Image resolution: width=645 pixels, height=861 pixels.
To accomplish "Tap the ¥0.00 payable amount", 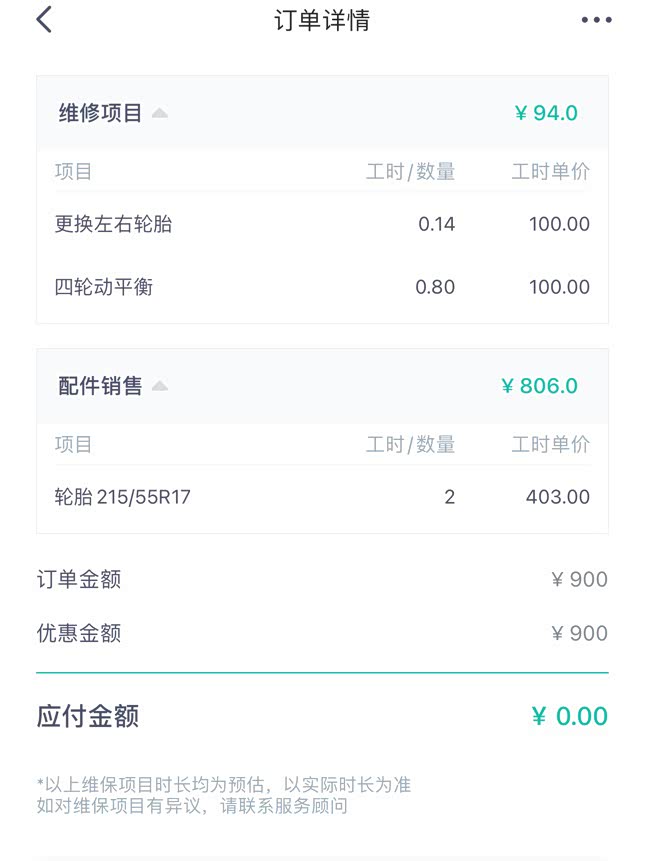I will tap(569, 716).
